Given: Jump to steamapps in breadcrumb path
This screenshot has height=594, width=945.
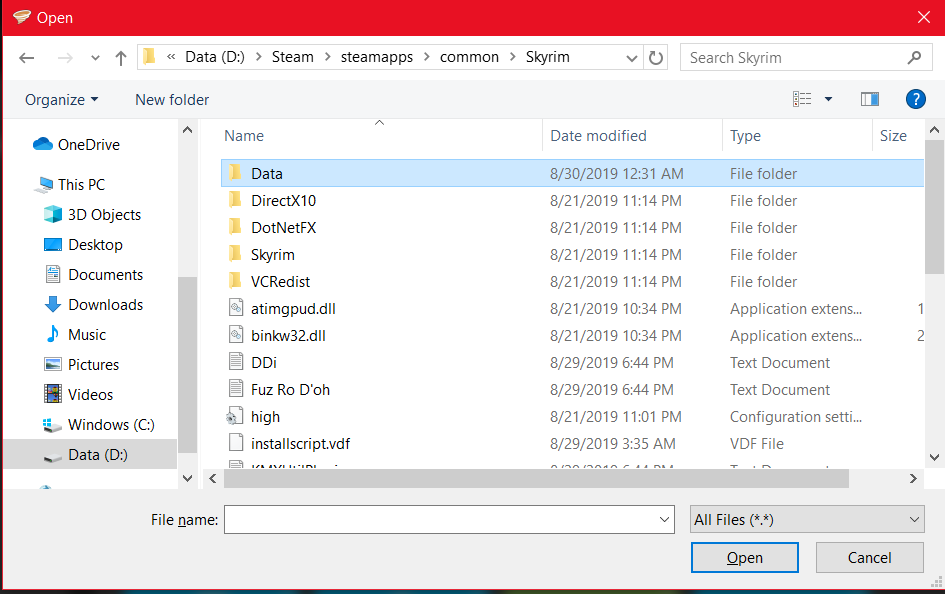Looking at the screenshot, I should pos(377,57).
